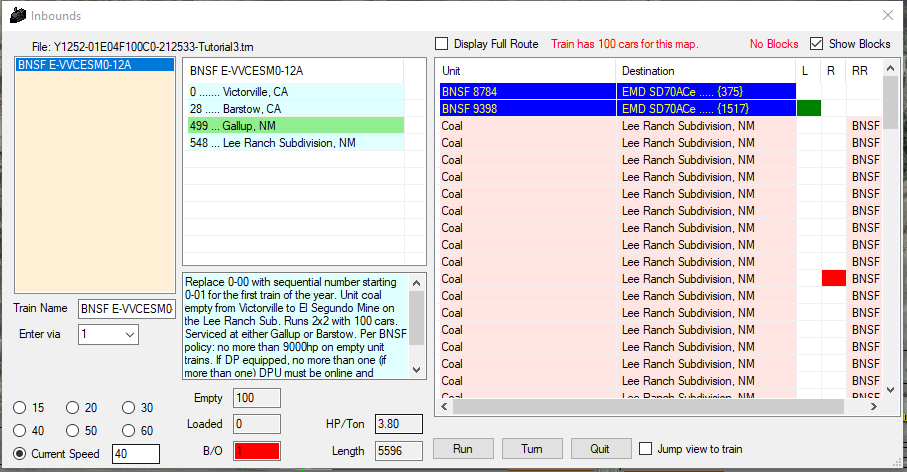The height and width of the screenshot is (472, 907).
Task: Click the Current Speed value field
Action: 135,454
